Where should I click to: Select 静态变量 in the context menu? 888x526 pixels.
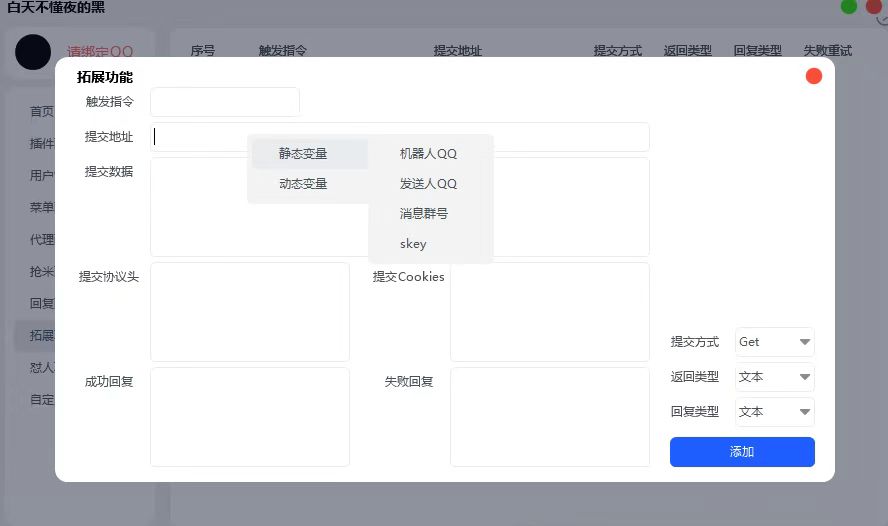pyautogui.click(x=304, y=154)
